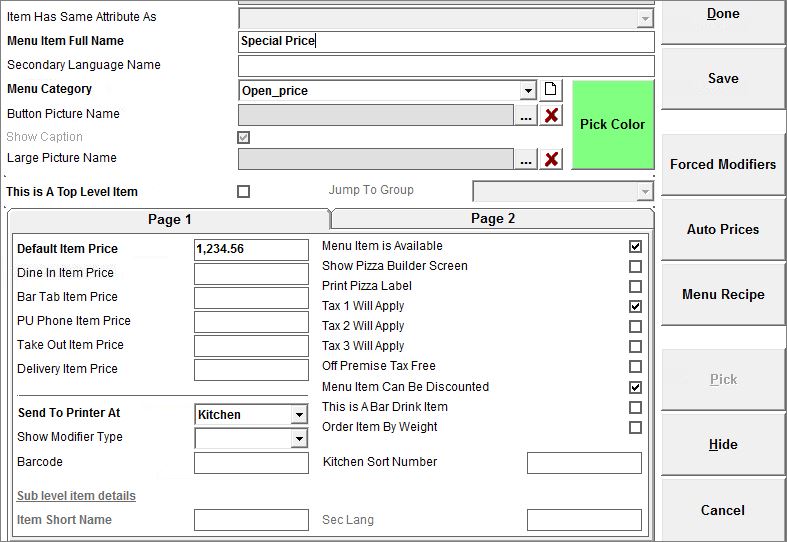787x542 pixels.
Task: Enable Tax 3 Will Apply
Action: [635, 346]
